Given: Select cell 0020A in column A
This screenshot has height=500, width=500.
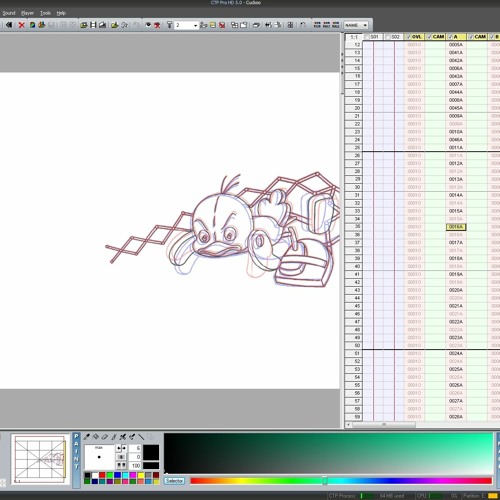Looking at the screenshot, I should (456, 290).
